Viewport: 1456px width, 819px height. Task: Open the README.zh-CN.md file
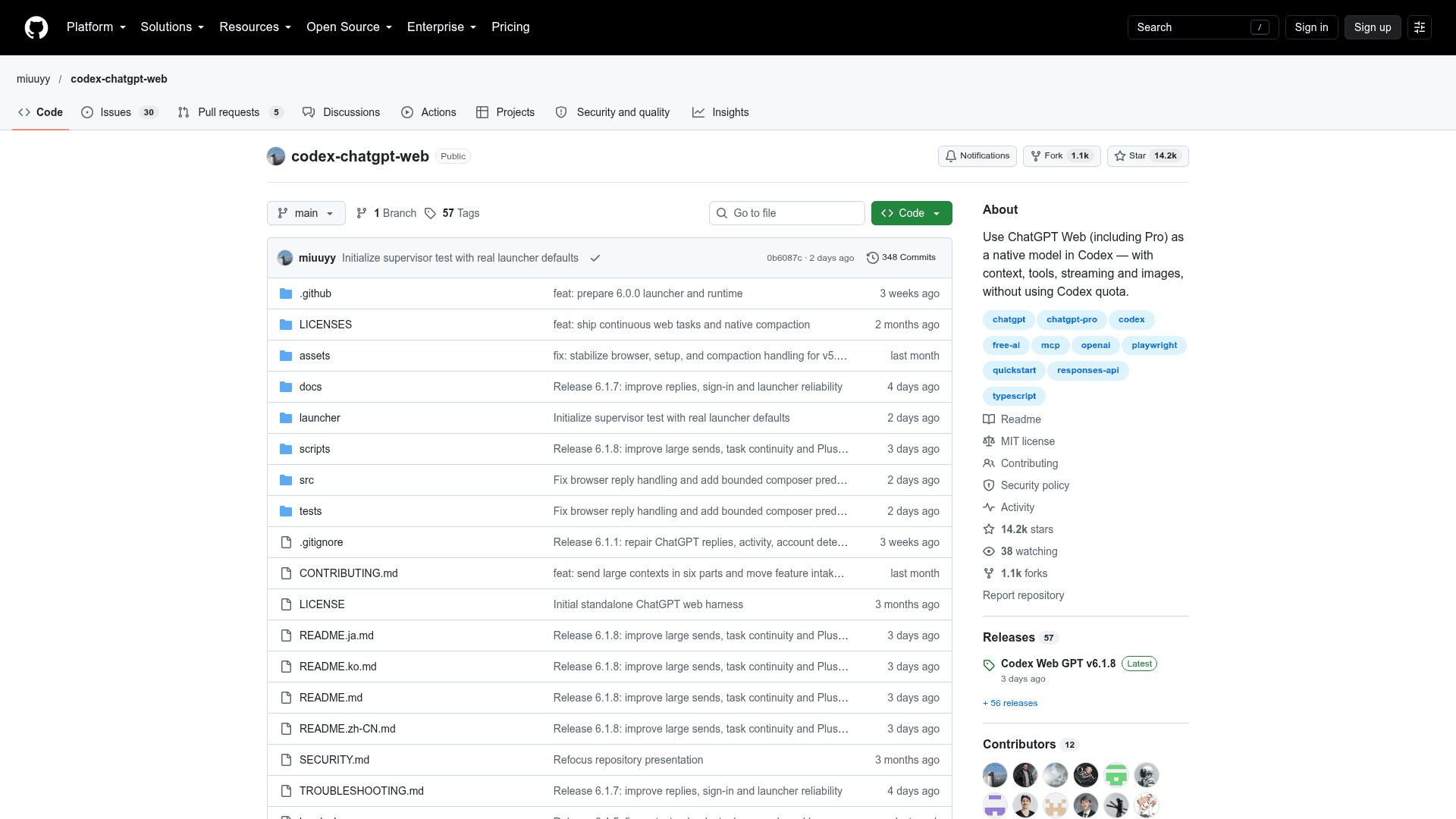coord(347,729)
